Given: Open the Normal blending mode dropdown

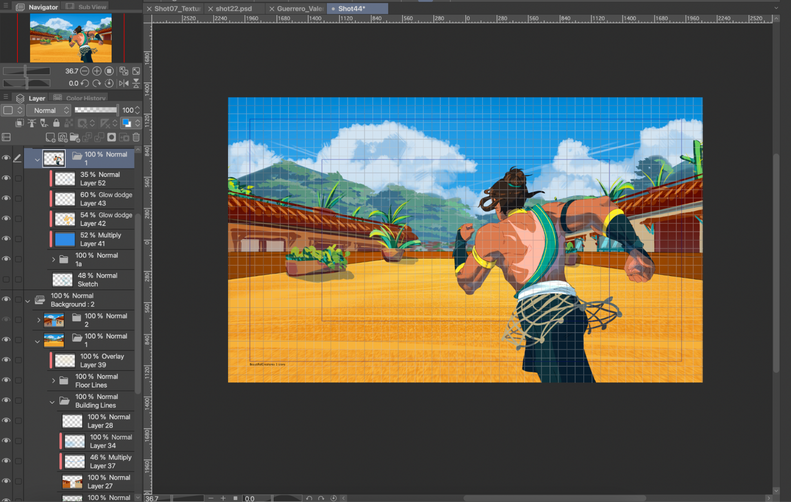Looking at the screenshot, I should coord(48,110).
